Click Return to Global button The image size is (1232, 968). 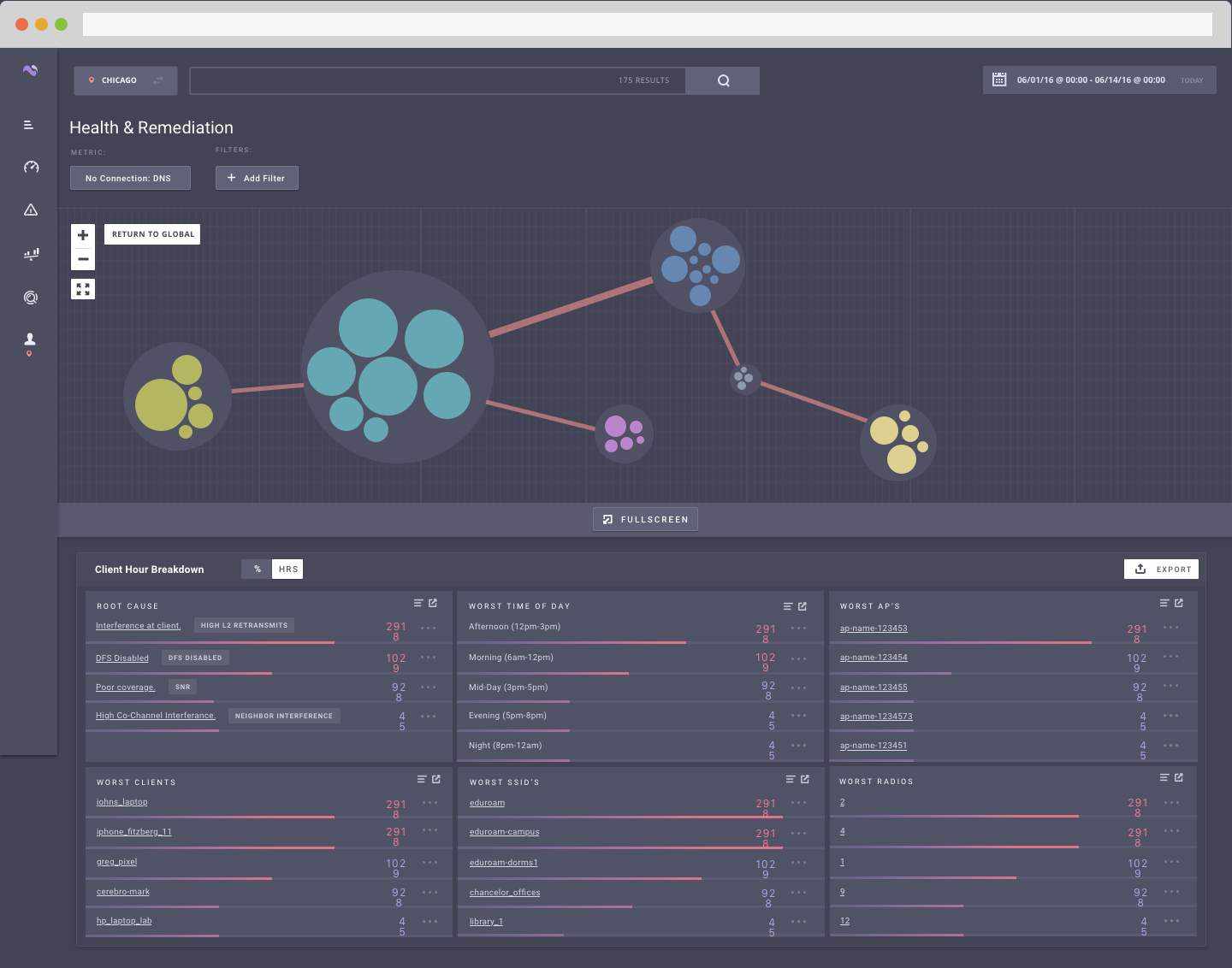click(x=152, y=234)
